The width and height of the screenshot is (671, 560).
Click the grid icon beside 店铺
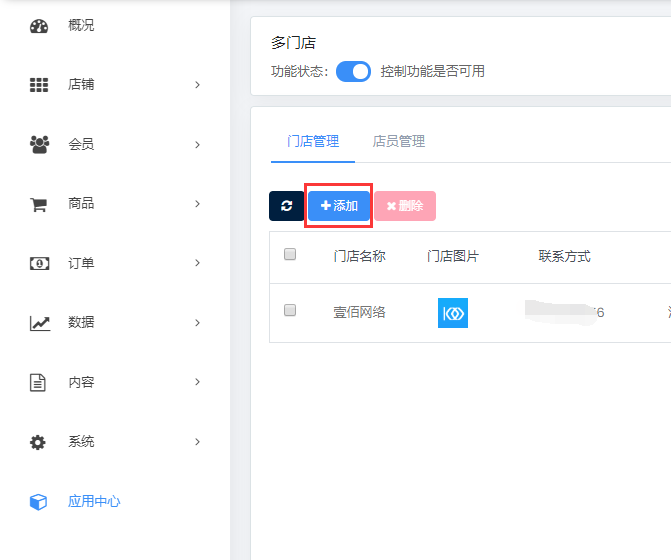(39, 85)
